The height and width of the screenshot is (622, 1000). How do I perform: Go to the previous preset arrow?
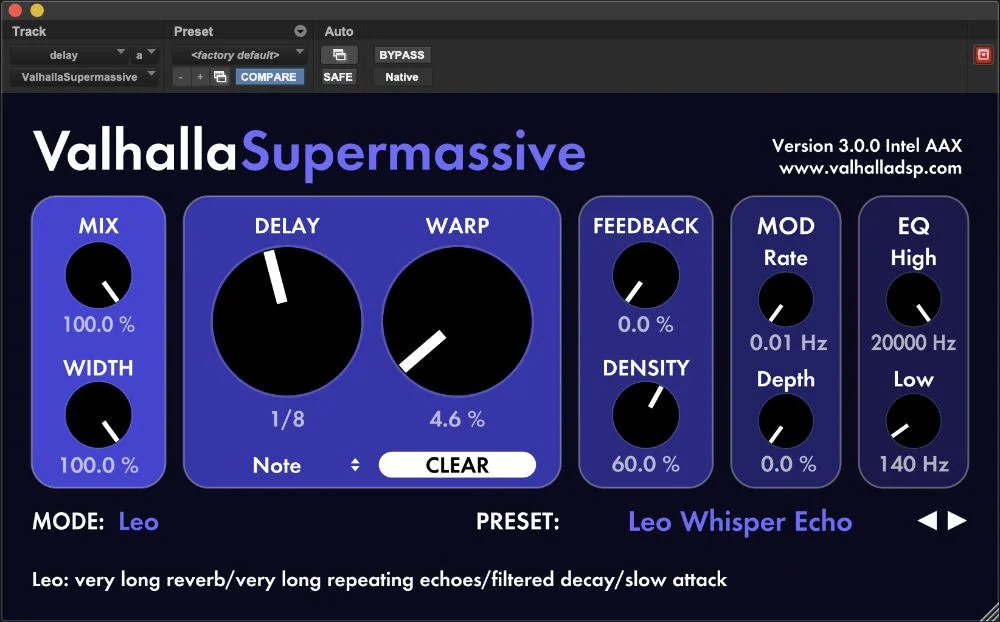[927, 521]
